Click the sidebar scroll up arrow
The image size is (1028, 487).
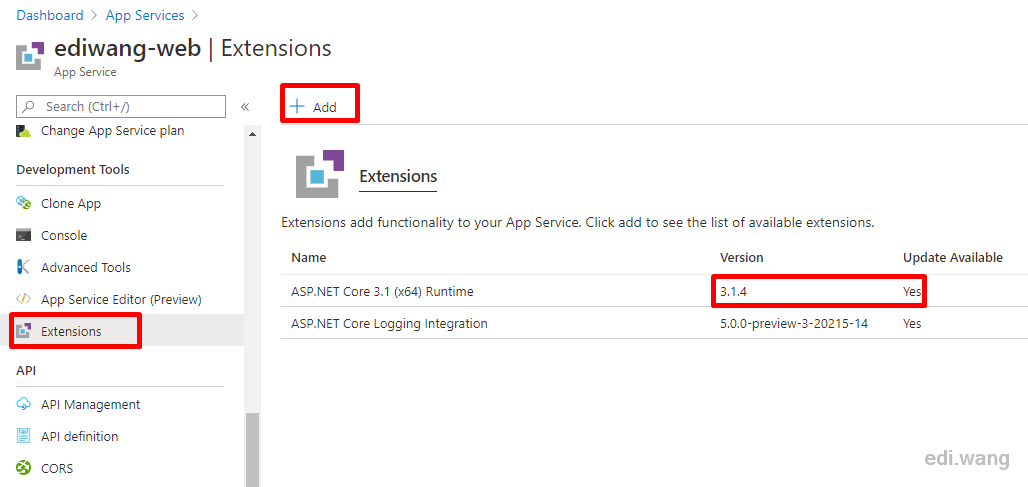pyautogui.click(x=252, y=134)
